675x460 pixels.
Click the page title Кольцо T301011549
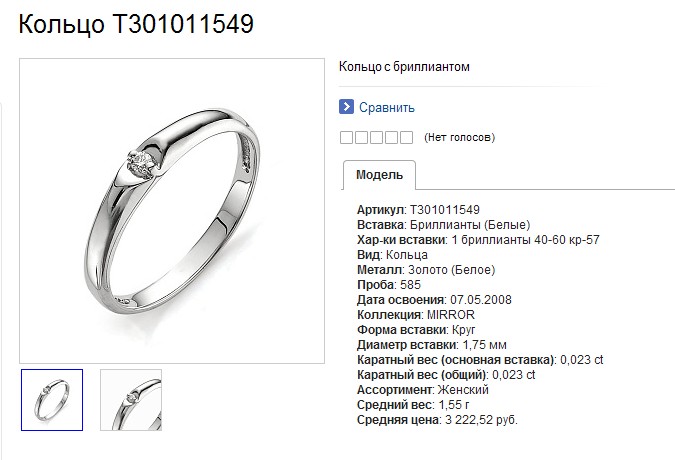click(136, 24)
